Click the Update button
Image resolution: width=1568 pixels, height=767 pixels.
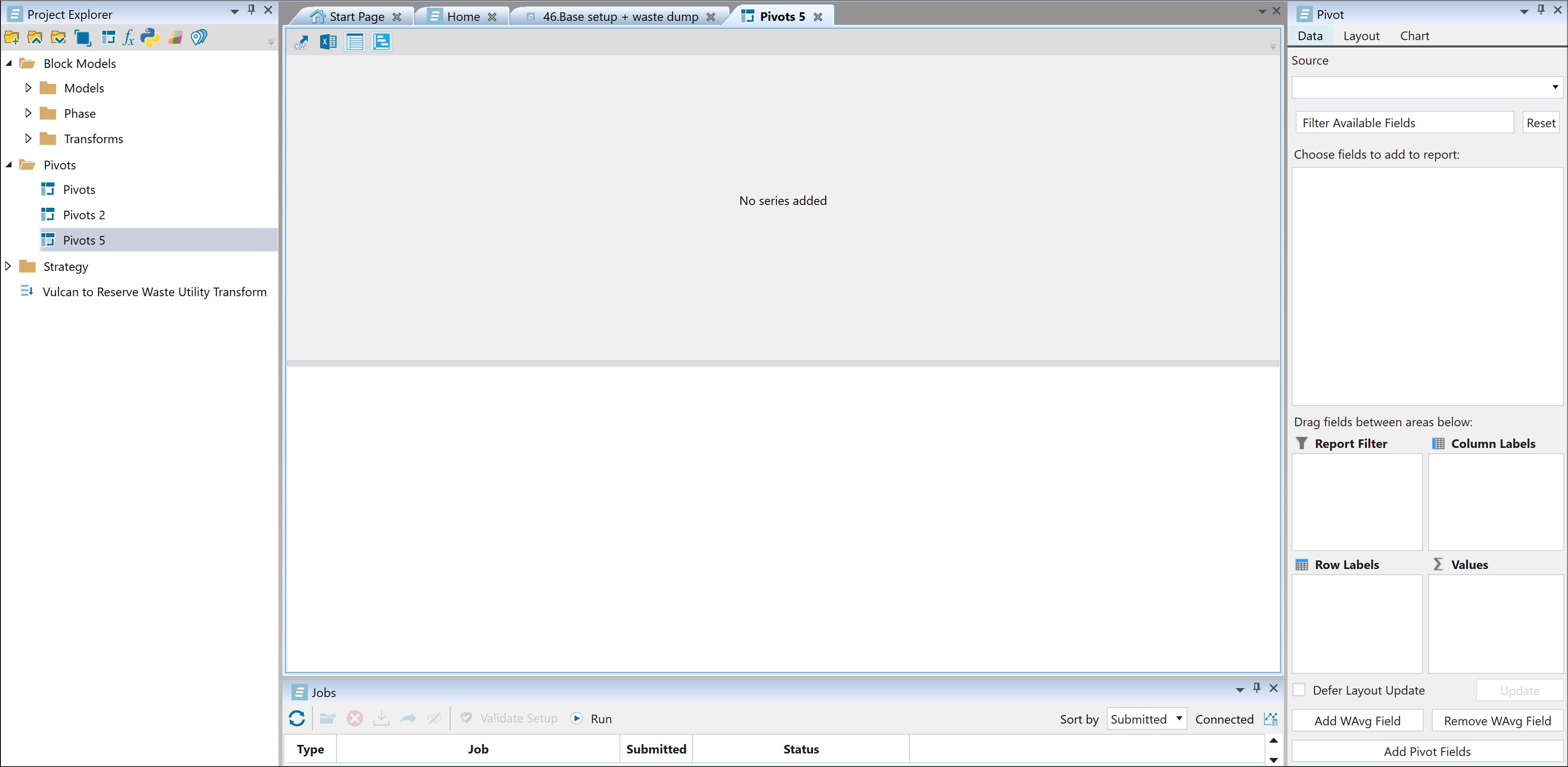click(1519, 690)
